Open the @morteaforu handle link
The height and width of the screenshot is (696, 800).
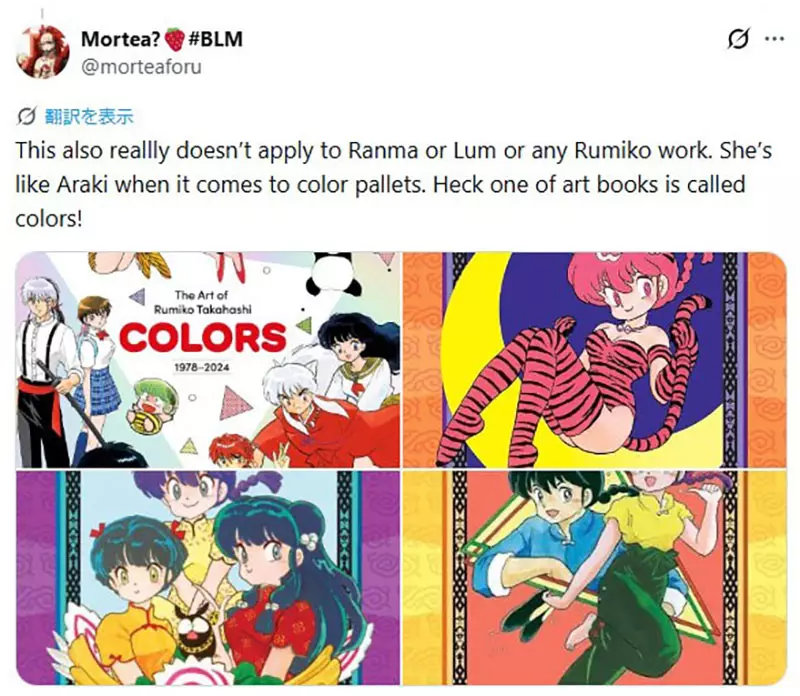coord(135,64)
